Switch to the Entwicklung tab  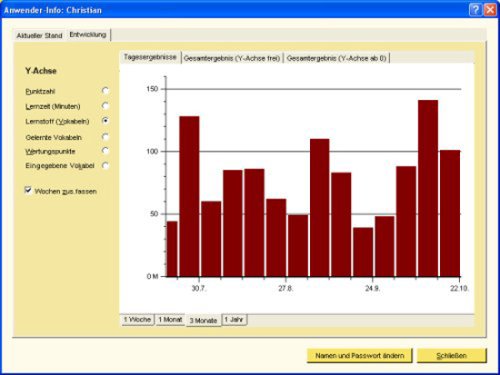(88, 35)
